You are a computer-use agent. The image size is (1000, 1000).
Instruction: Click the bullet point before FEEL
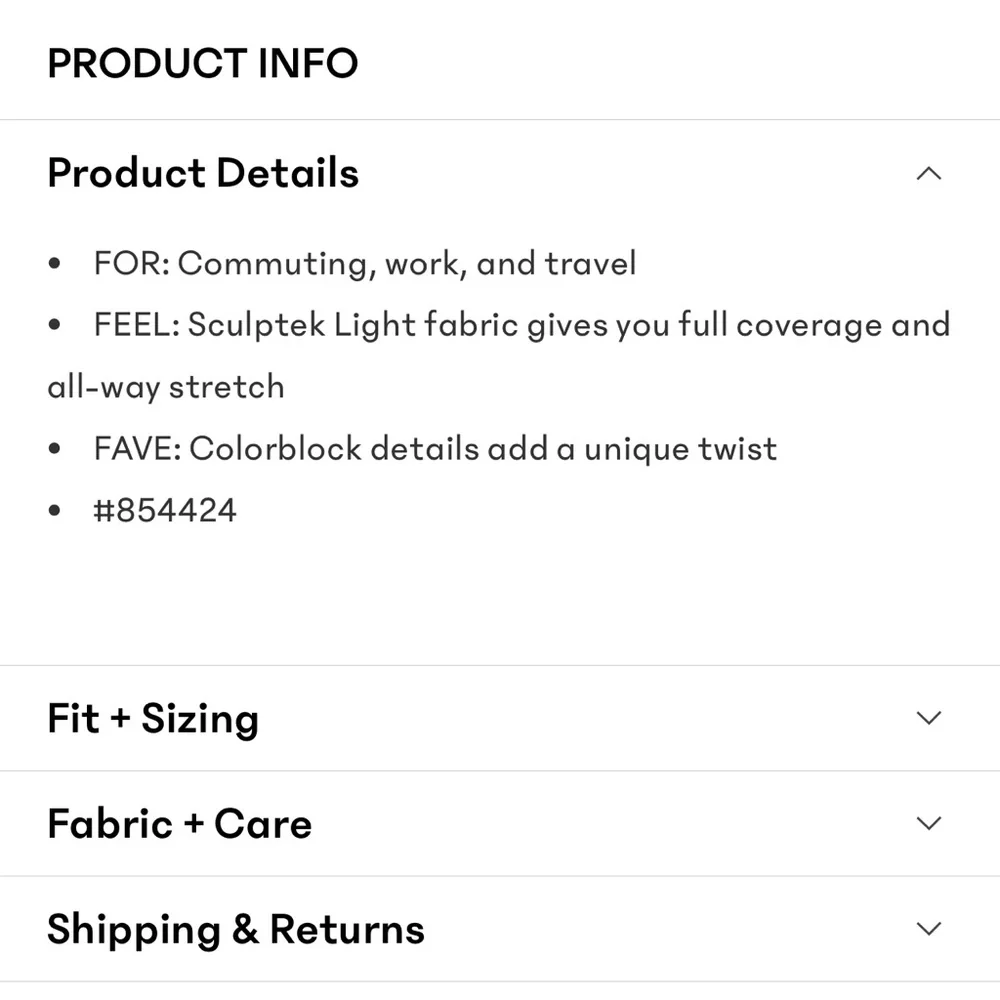point(55,326)
